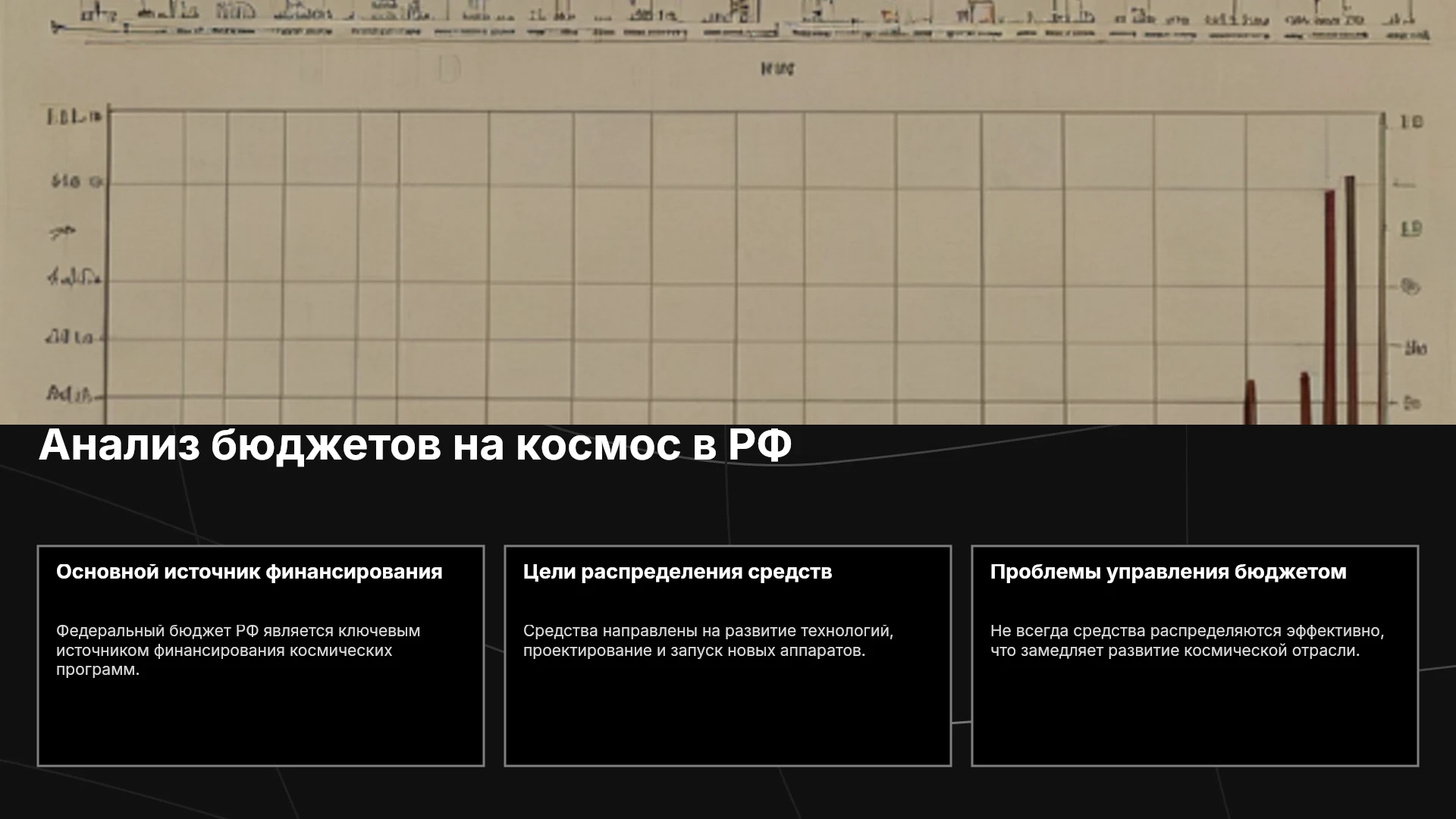The width and height of the screenshot is (1456, 819).
Task: Click empty area inside the third card
Action: click(x=1194, y=713)
